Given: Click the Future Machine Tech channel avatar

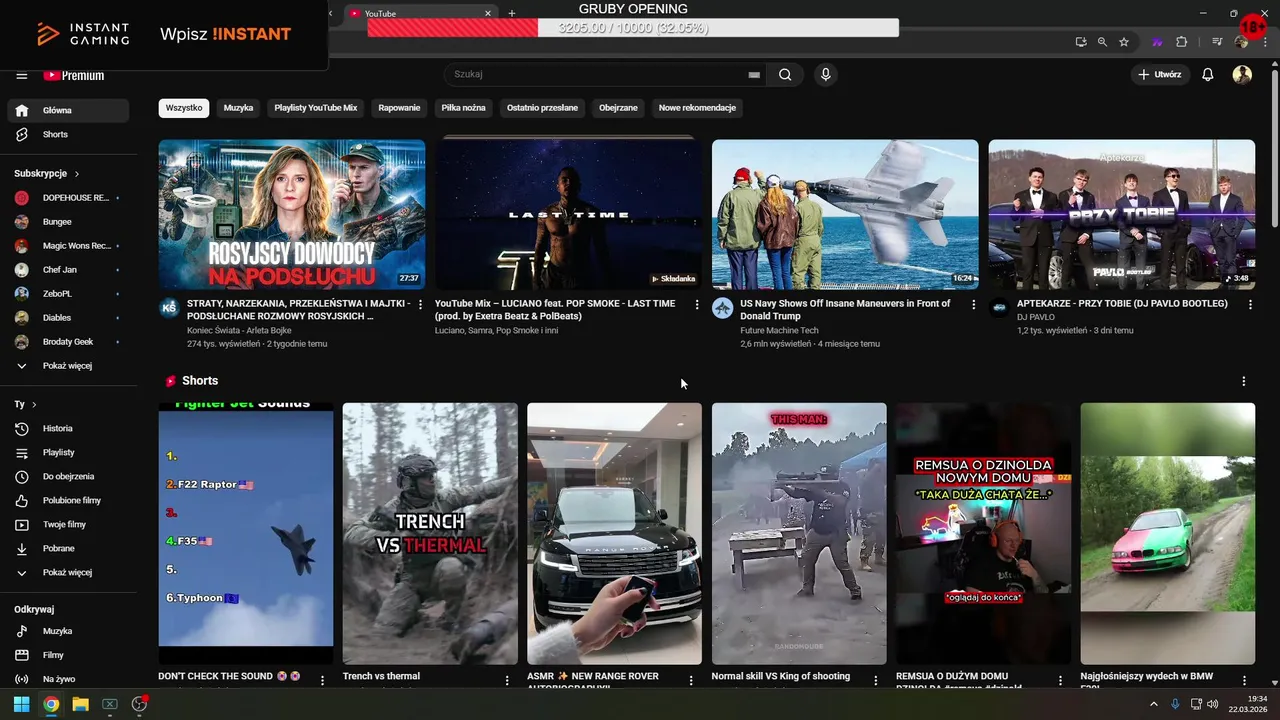Looking at the screenshot, I should coord(722,308).
